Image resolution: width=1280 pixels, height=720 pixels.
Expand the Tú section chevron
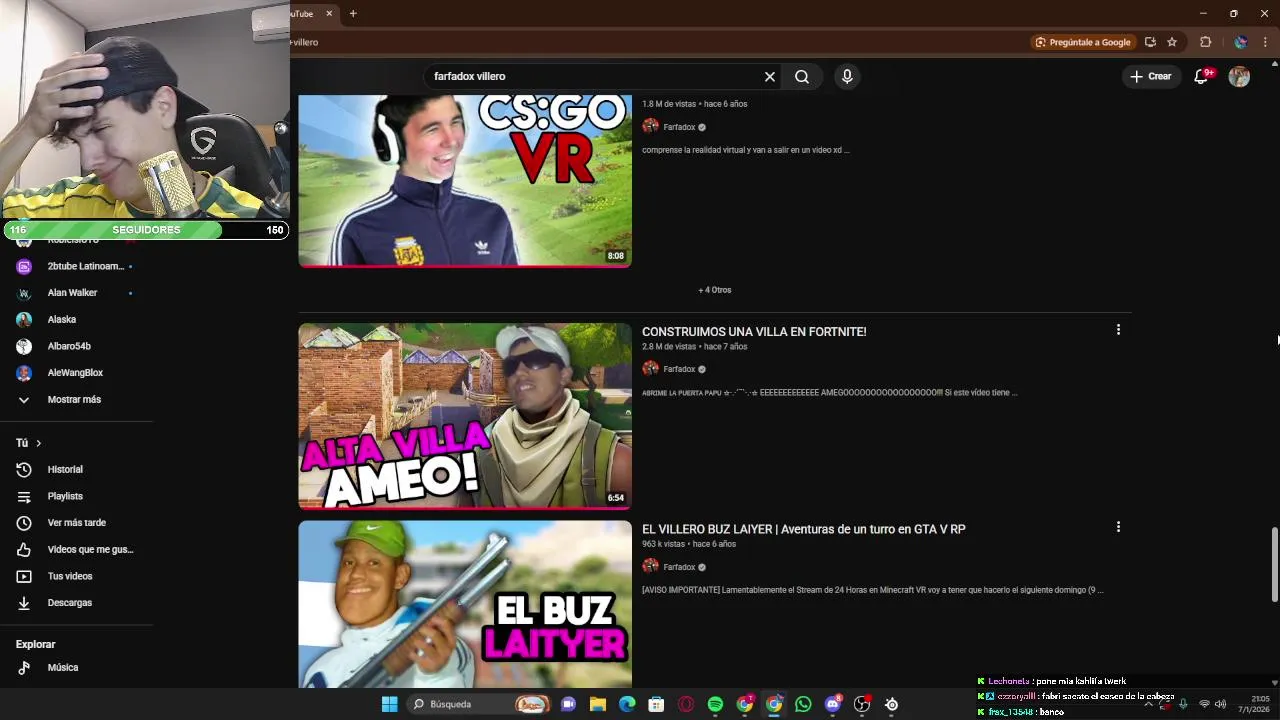click(39, 443)
